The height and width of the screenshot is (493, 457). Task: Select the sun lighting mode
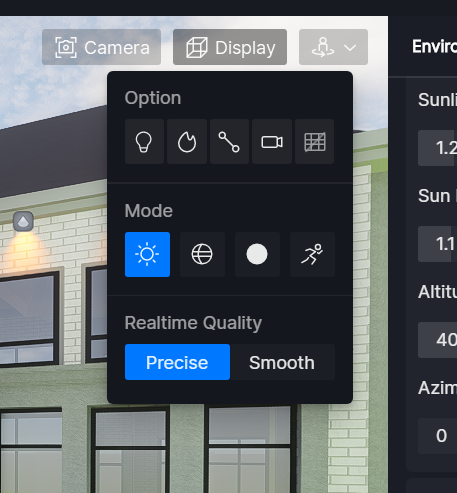point(147,254)
